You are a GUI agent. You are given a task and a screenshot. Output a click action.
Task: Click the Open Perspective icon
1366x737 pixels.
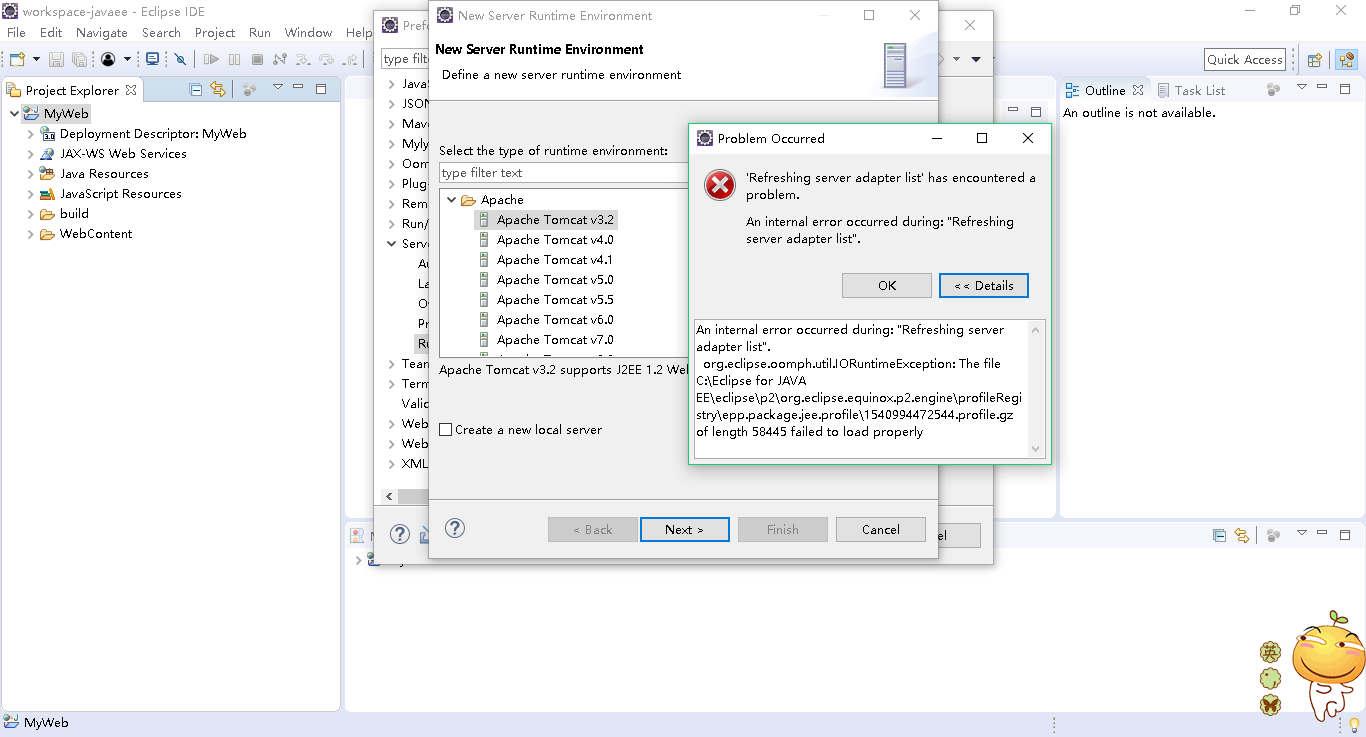click(x=1315, y=60)
